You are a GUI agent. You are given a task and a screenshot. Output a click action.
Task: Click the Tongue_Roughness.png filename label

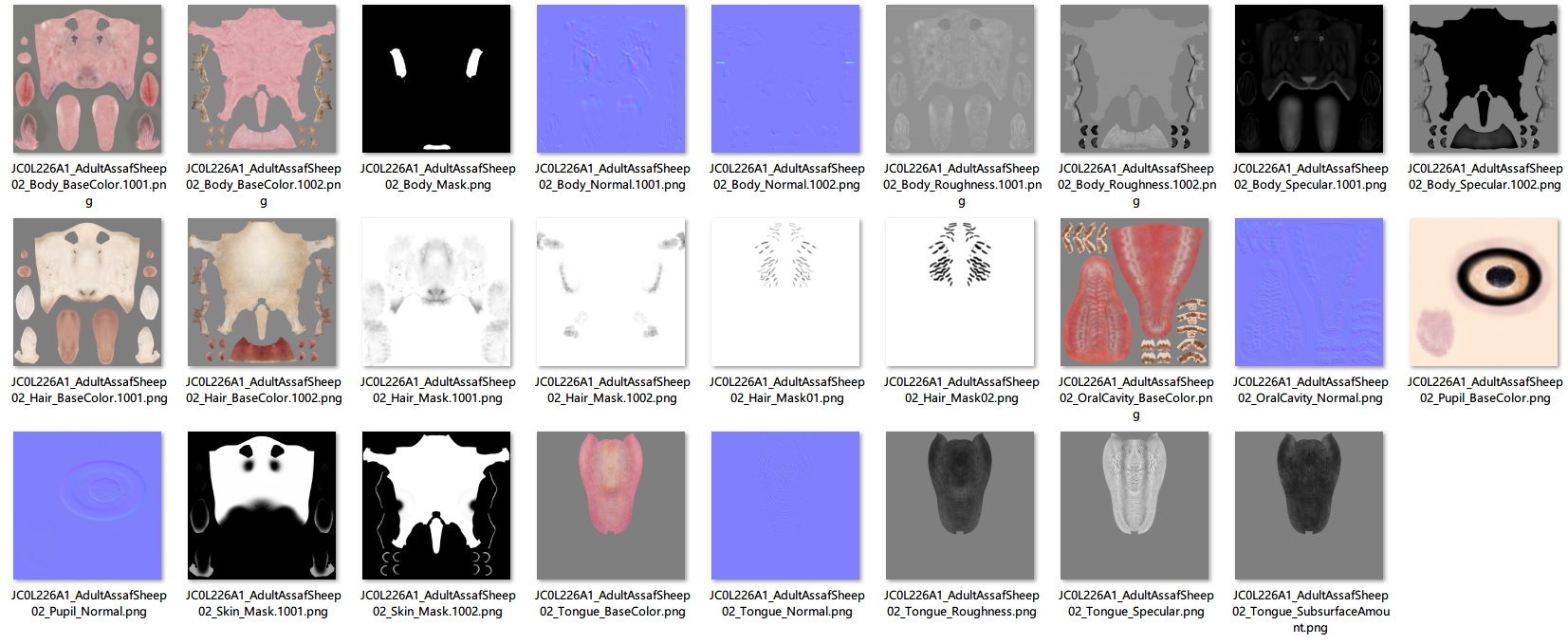pos(961,603)
